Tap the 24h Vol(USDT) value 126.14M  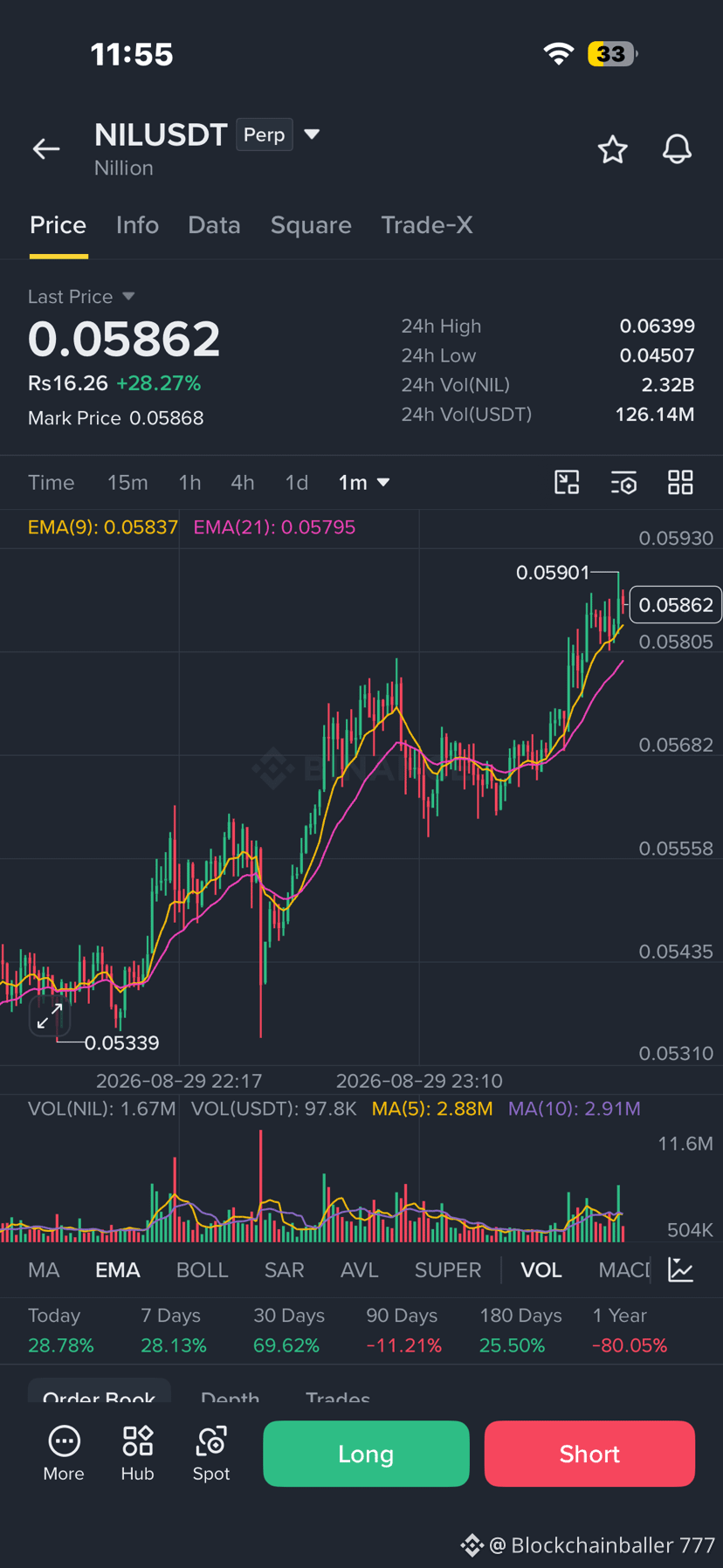point(655,414)
